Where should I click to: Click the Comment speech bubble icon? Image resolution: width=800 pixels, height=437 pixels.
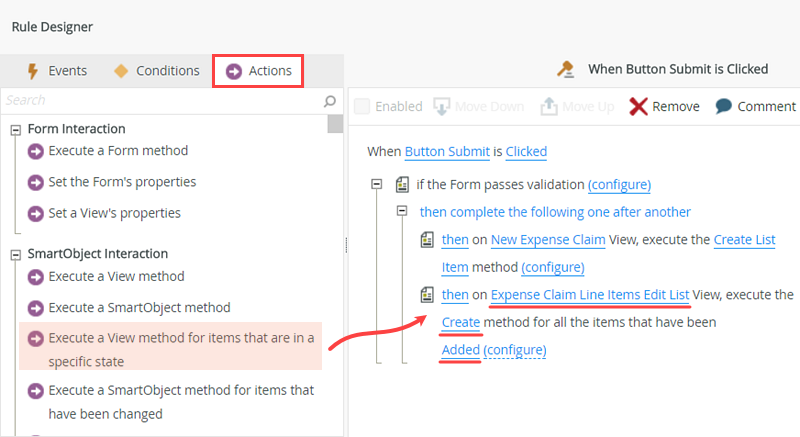click(x=723, y=106)
